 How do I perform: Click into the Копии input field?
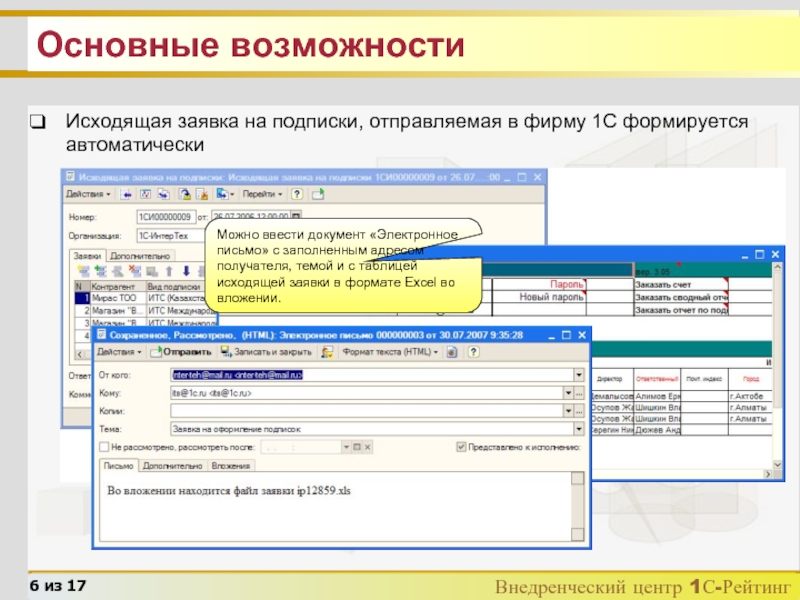(x=367, y=411)
